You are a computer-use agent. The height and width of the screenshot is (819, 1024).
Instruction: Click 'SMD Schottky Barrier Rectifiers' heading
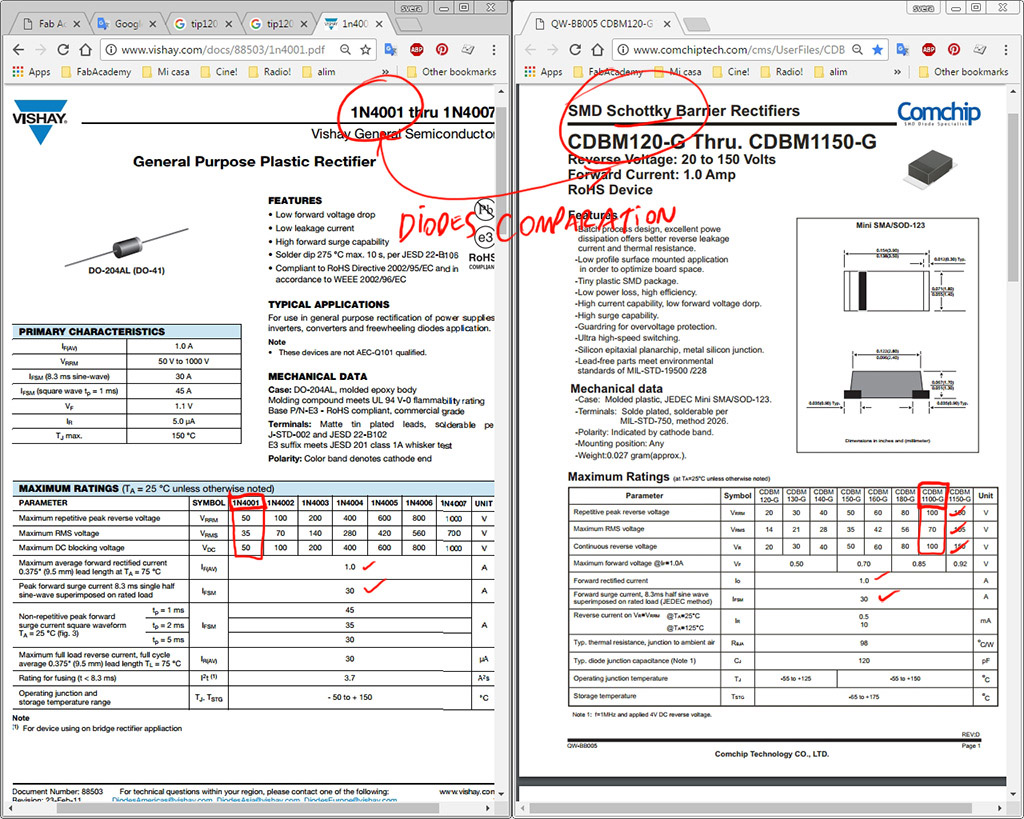coord(684,110)
